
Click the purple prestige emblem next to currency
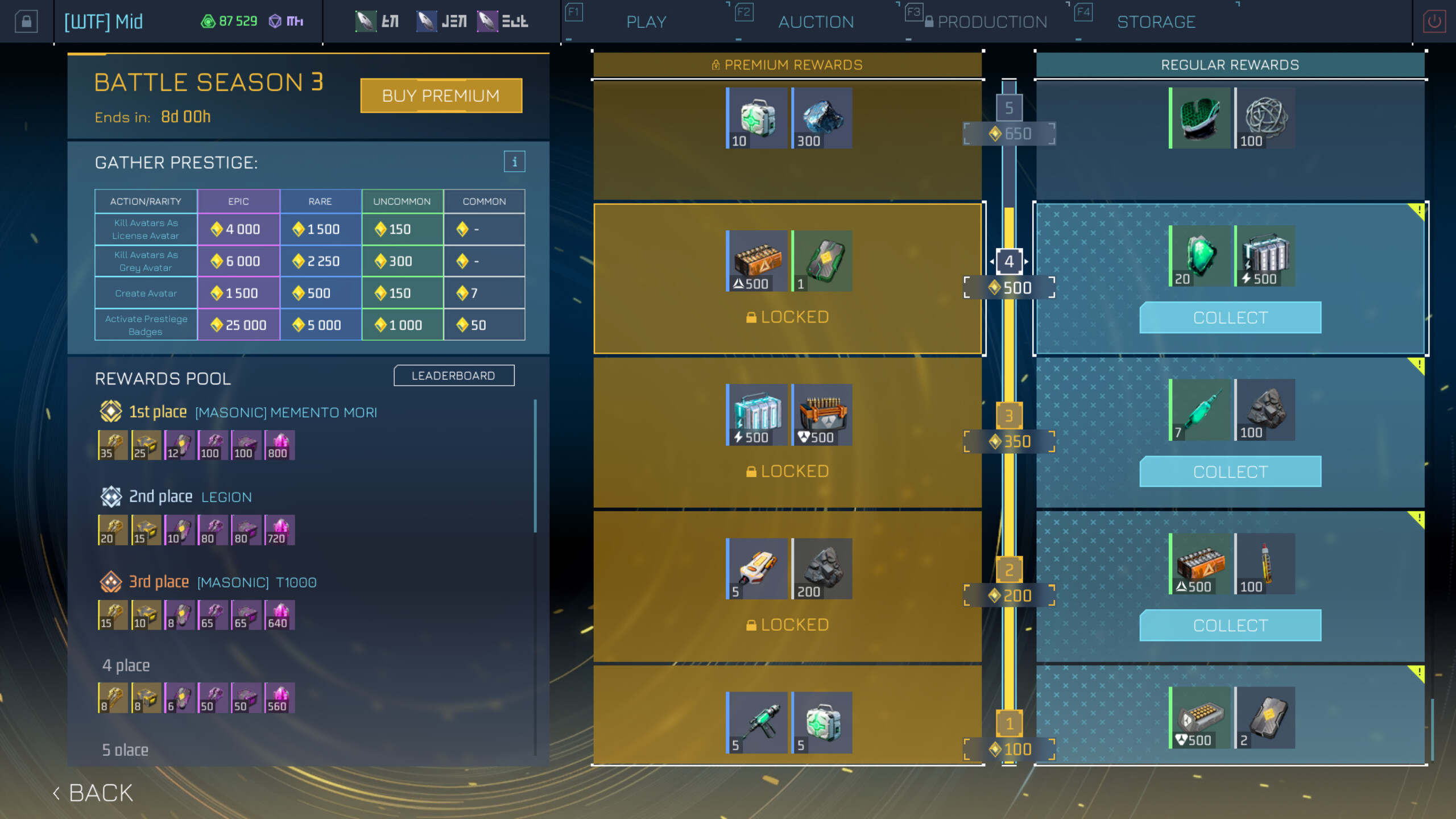275,20
